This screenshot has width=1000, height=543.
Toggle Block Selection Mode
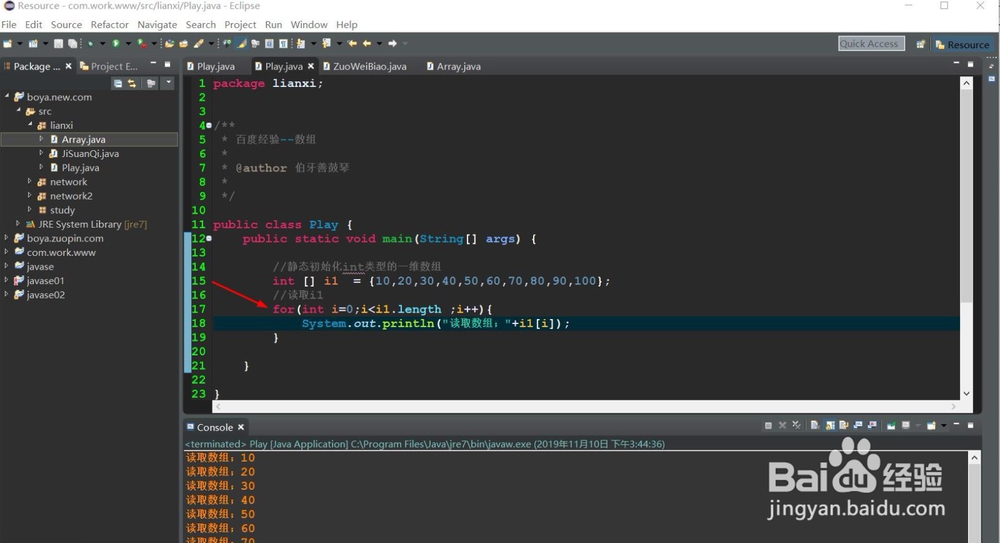click(x=269, y=44)
